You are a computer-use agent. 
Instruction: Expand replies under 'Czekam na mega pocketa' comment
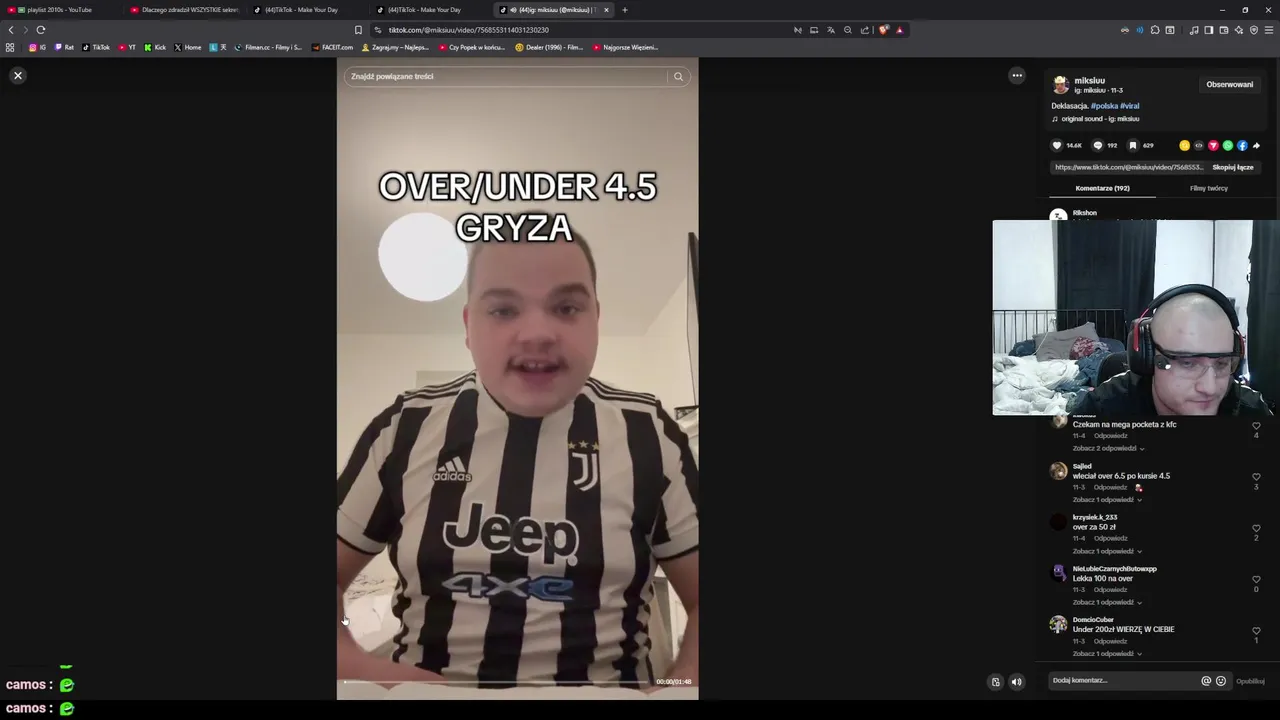click(x=1108, y=448)
